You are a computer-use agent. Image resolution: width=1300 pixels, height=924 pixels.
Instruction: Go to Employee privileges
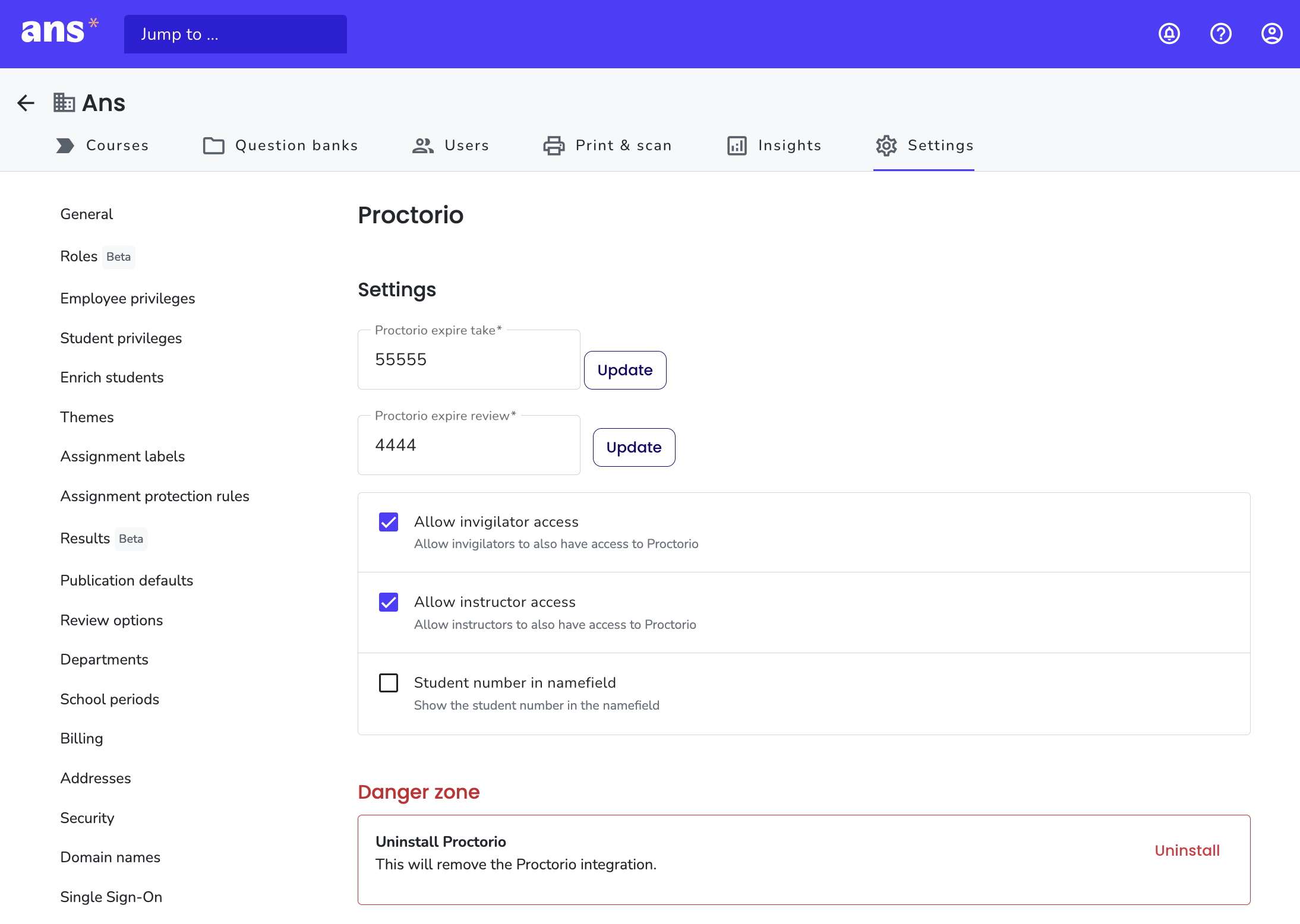pos(127,299)
